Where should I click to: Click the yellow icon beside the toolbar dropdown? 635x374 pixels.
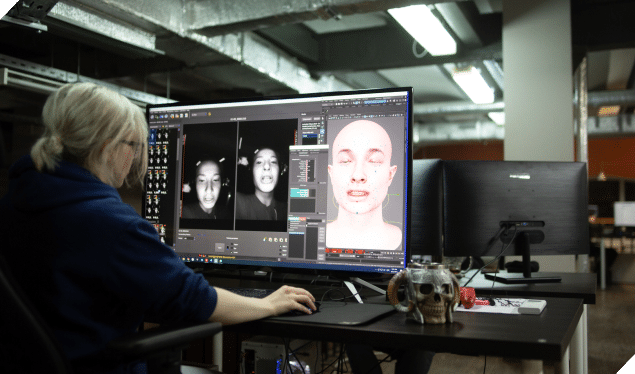[x=209, y=114]
